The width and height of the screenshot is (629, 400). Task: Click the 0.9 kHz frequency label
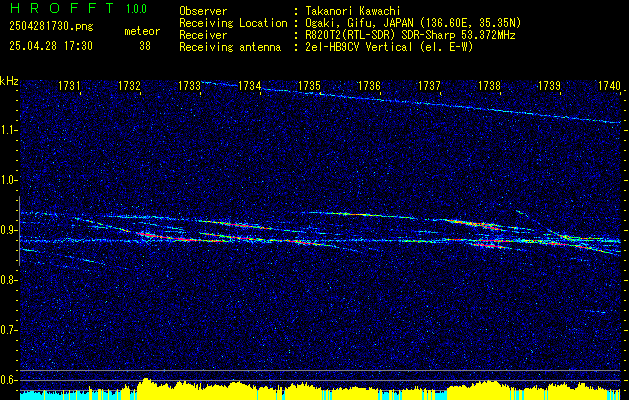click(9, 230)
